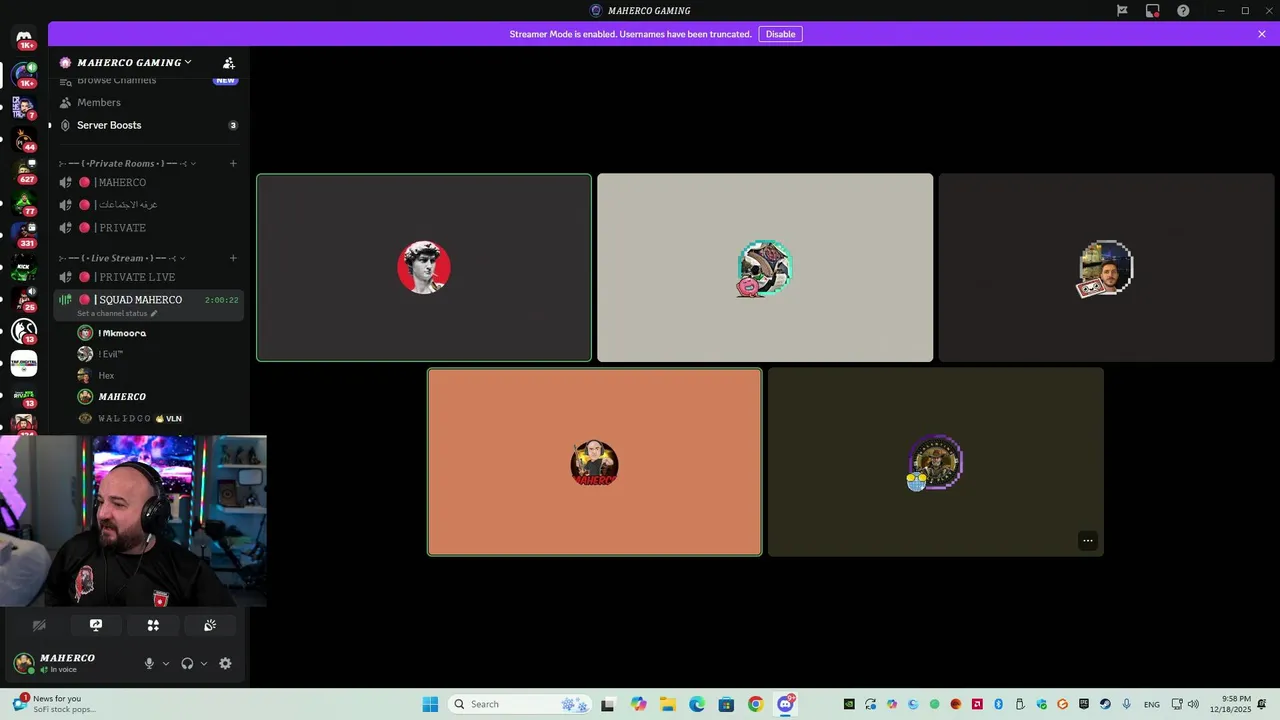Disable Streamer Mode via banner button
The width and height of the screenshot is (1280, 720).
(780, 34)
